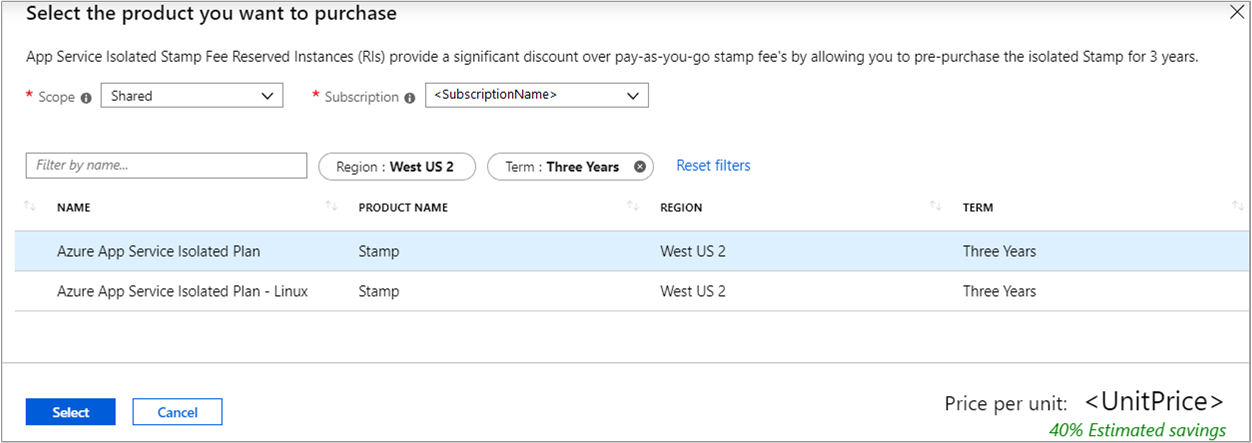Open the Region West US 2 filter

[x=395, y=167]
